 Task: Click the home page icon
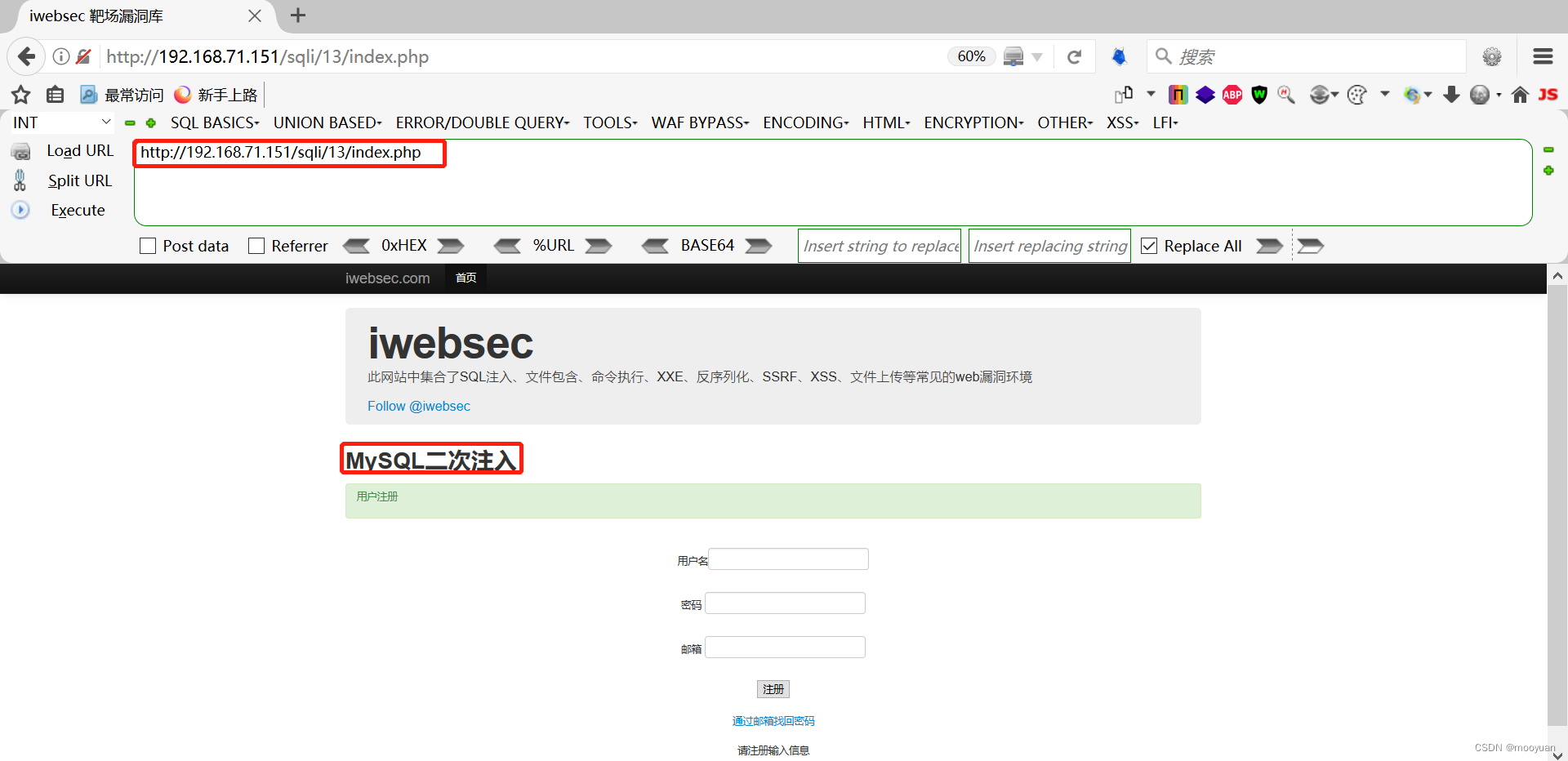click(1520, 95)
